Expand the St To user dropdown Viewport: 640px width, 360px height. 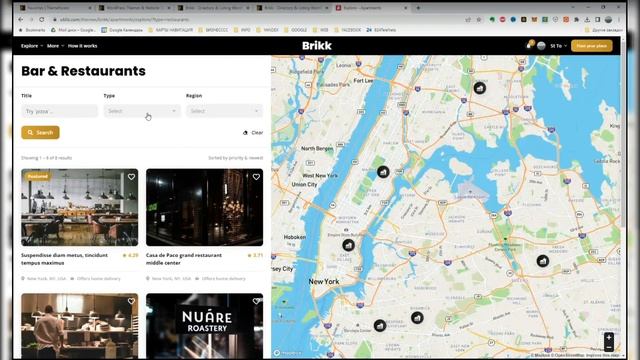558,46
